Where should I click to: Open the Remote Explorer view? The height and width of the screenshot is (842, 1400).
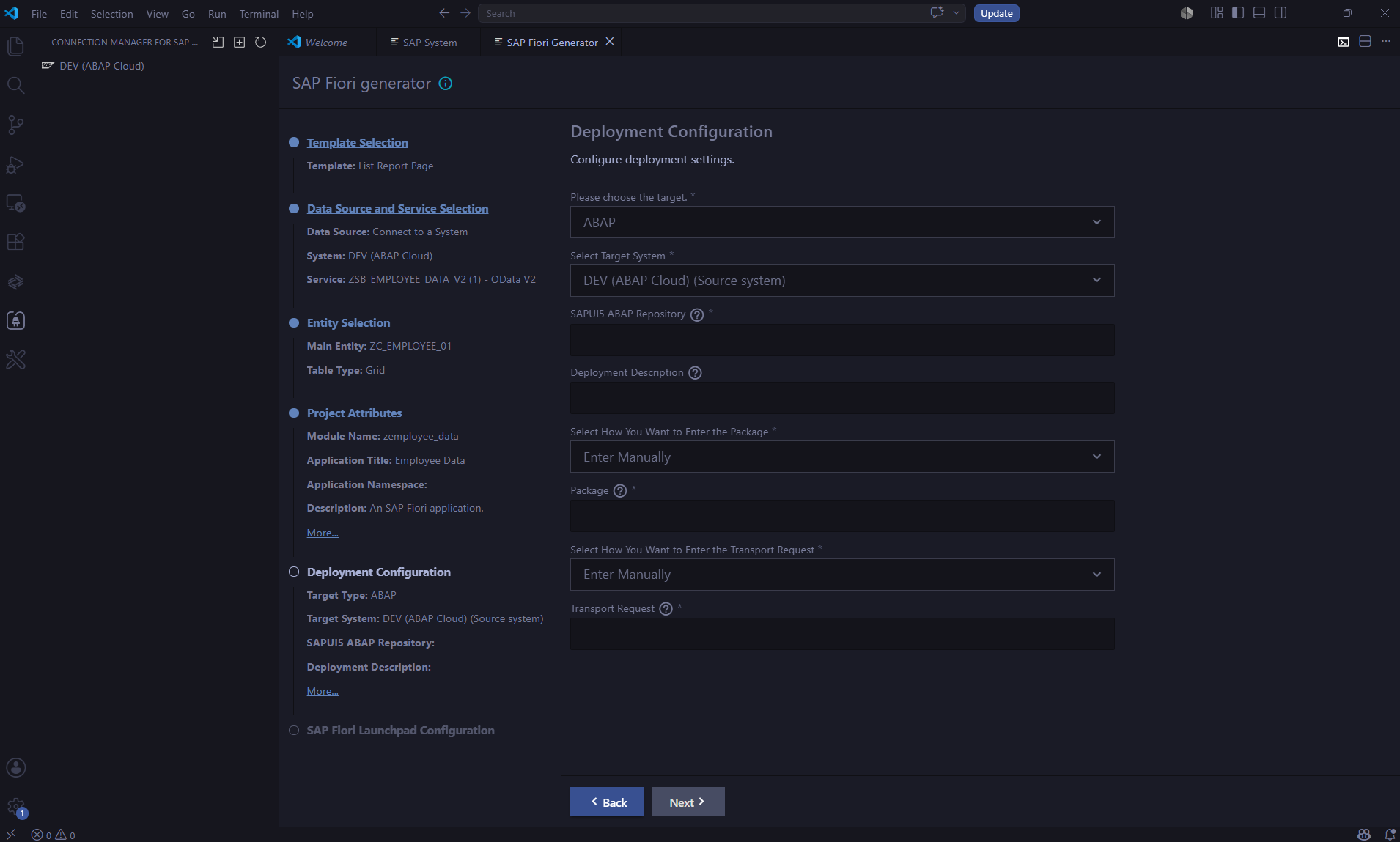point(15,203)
